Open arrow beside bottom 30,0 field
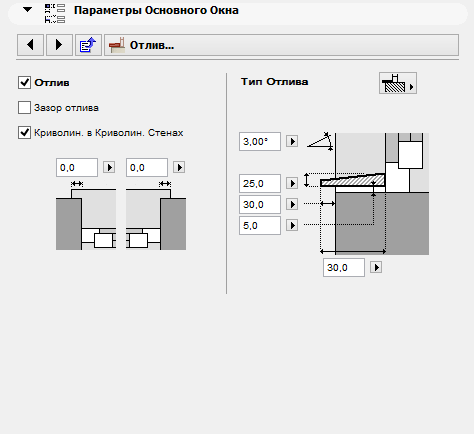474x434 pixels. click(376, 267)
